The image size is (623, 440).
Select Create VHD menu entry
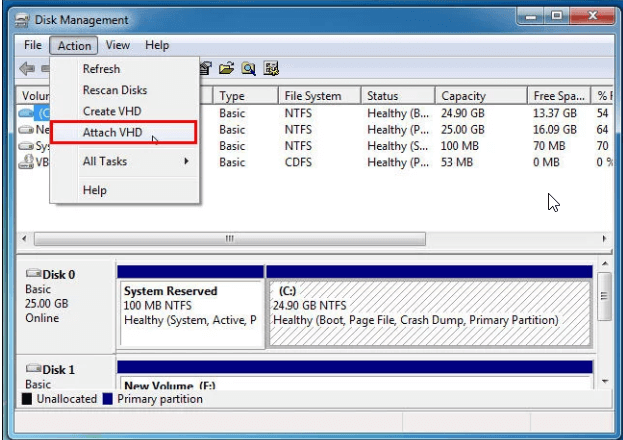coord(113,111)
